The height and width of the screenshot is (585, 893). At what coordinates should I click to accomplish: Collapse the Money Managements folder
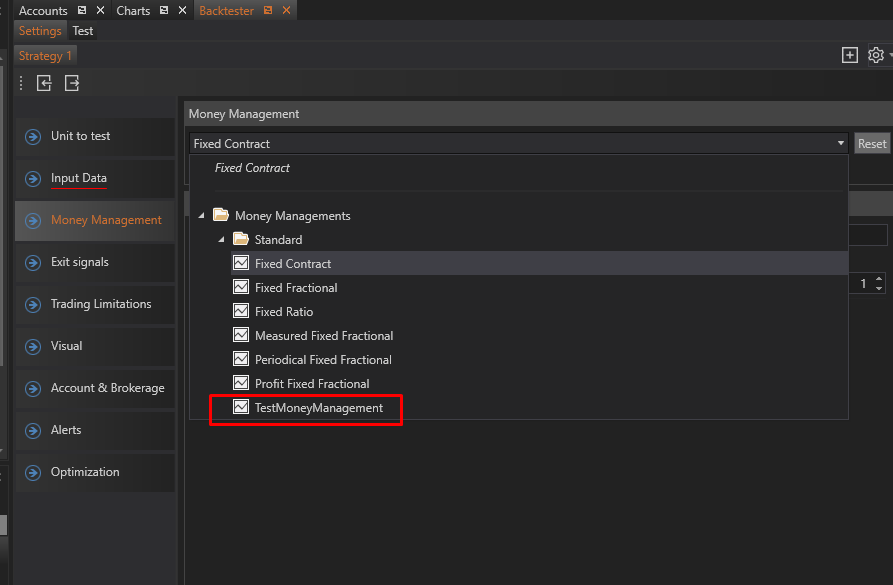tap(202, 216)
